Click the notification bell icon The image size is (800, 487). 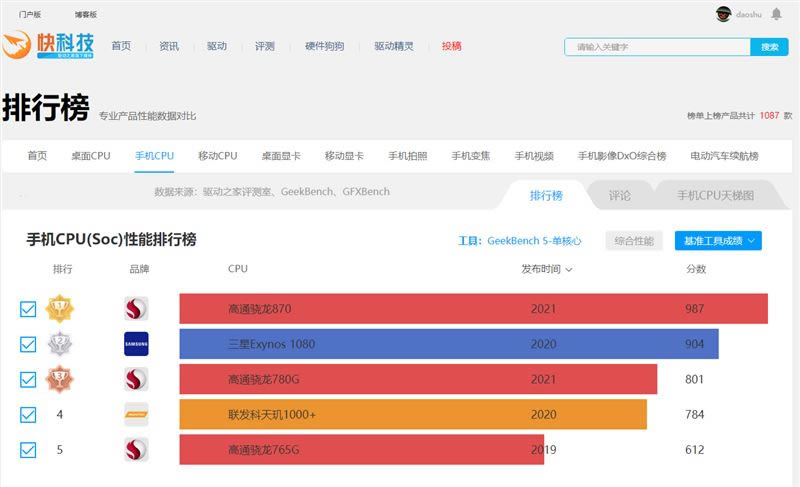pos(776,14)
